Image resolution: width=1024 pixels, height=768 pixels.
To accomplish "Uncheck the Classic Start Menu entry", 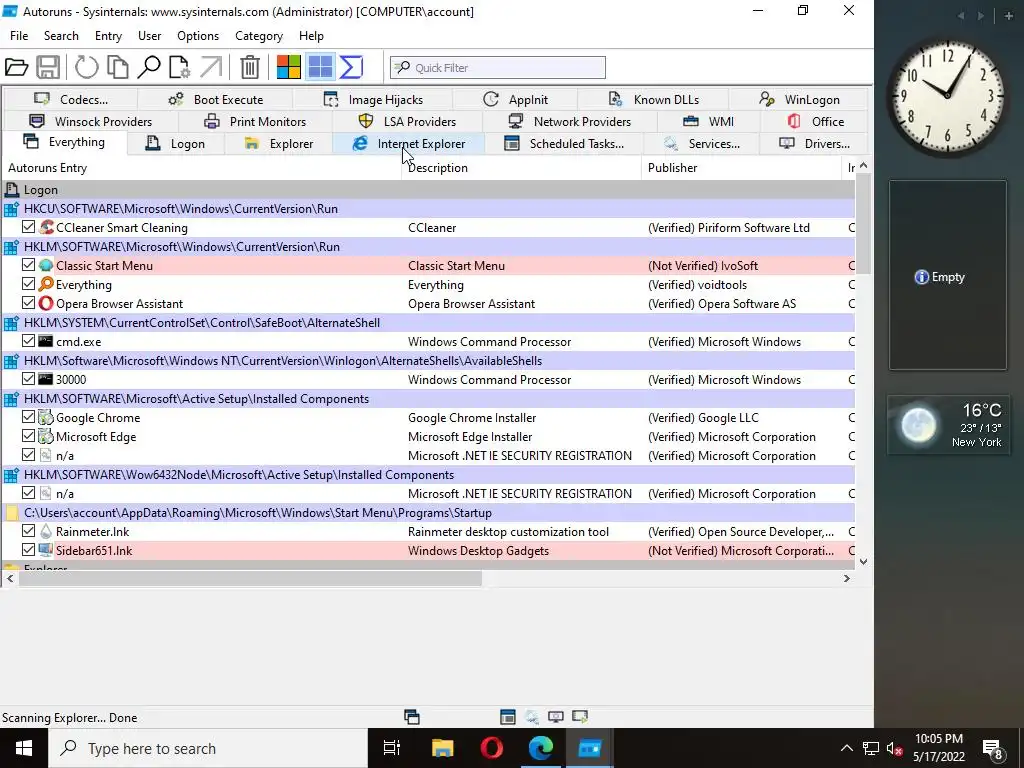I will coord(28,265).
